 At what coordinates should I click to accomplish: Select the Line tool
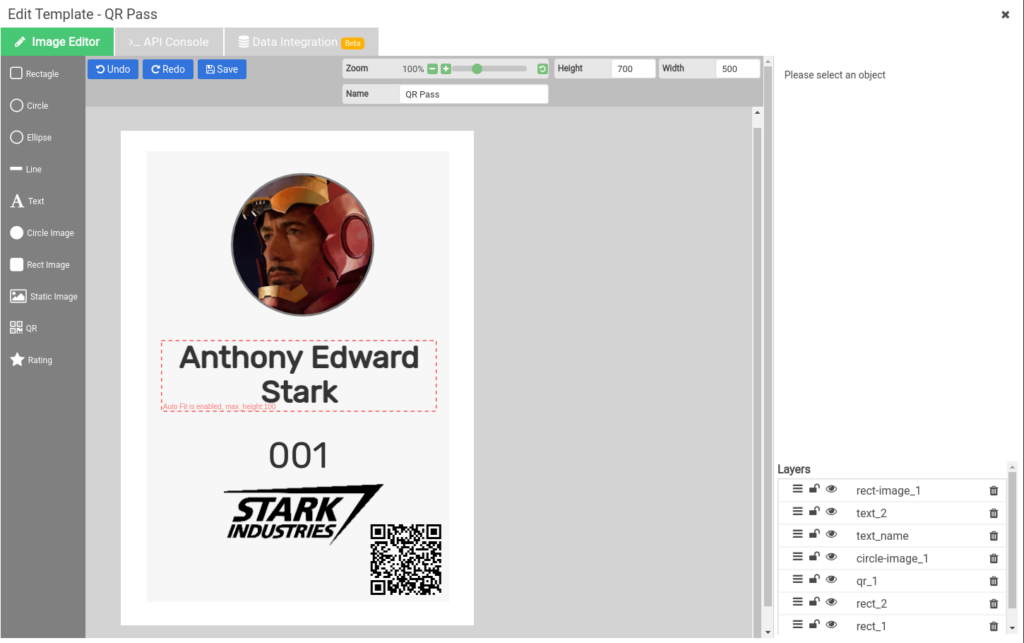coord(26,169)
